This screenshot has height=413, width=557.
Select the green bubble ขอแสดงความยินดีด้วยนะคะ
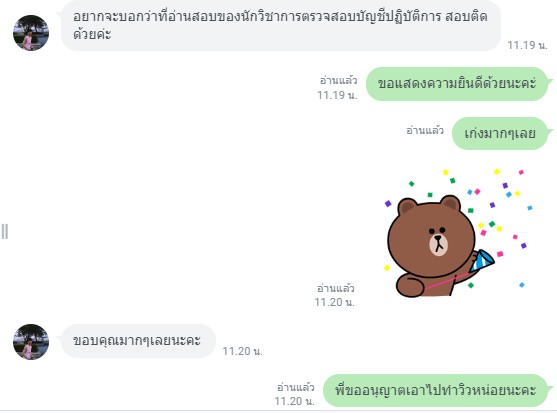tap(457, 84)
